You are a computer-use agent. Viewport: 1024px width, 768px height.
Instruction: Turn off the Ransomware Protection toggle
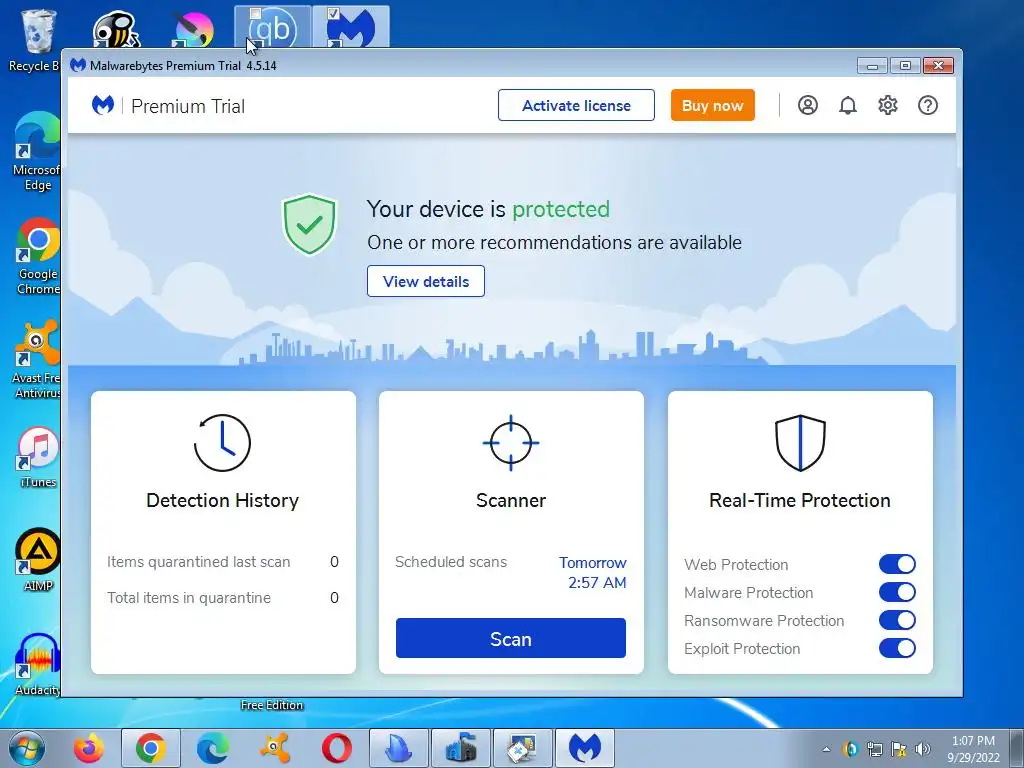(897, 620)
